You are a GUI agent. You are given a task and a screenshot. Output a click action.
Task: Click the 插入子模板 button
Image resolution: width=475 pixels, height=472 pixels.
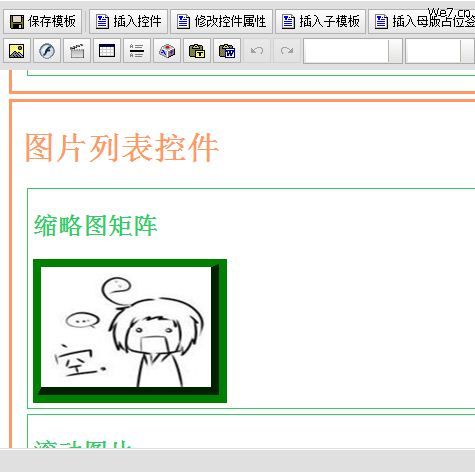tap(321, 22)
